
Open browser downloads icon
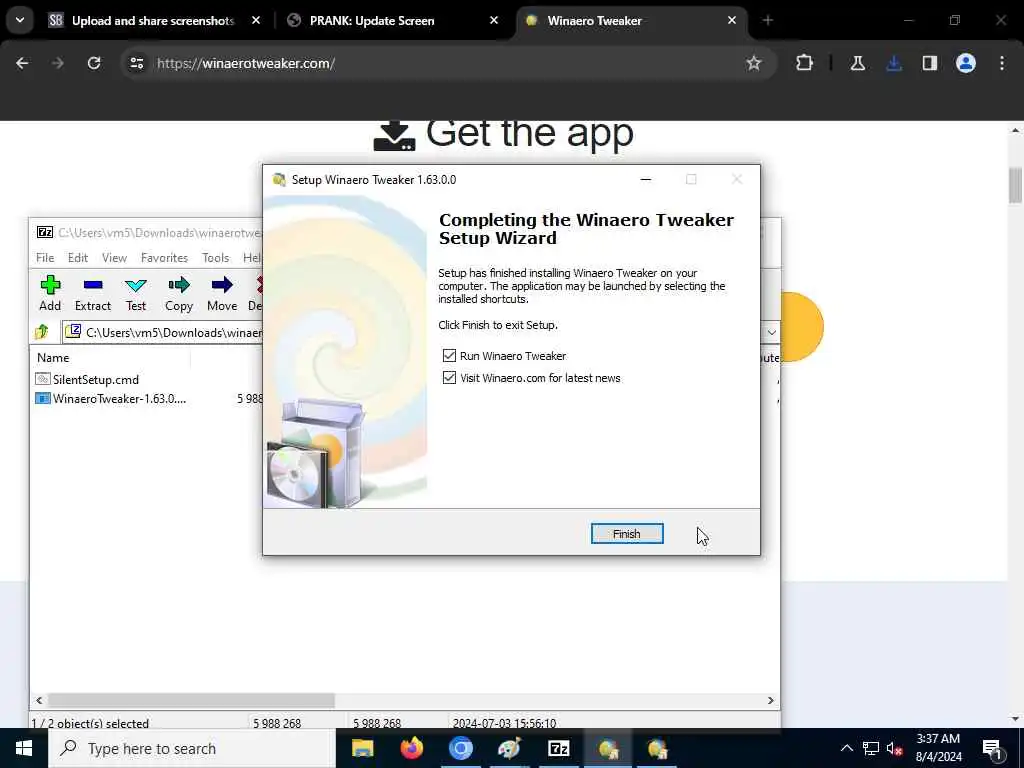click(x=894, y=63)
